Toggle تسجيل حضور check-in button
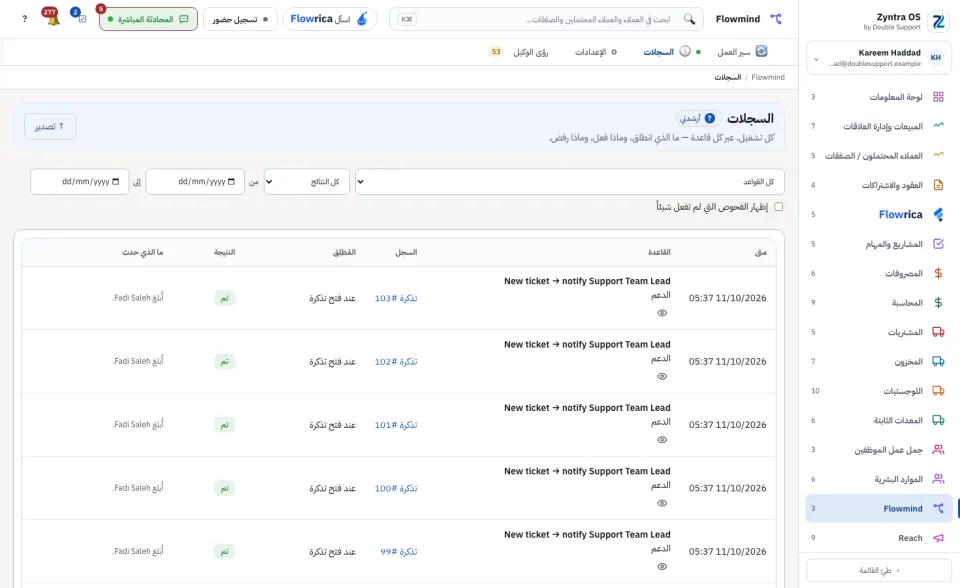Image resolution: width=960 pixels, height=588 pixels. pyautogui.click(x=240, y=19)
